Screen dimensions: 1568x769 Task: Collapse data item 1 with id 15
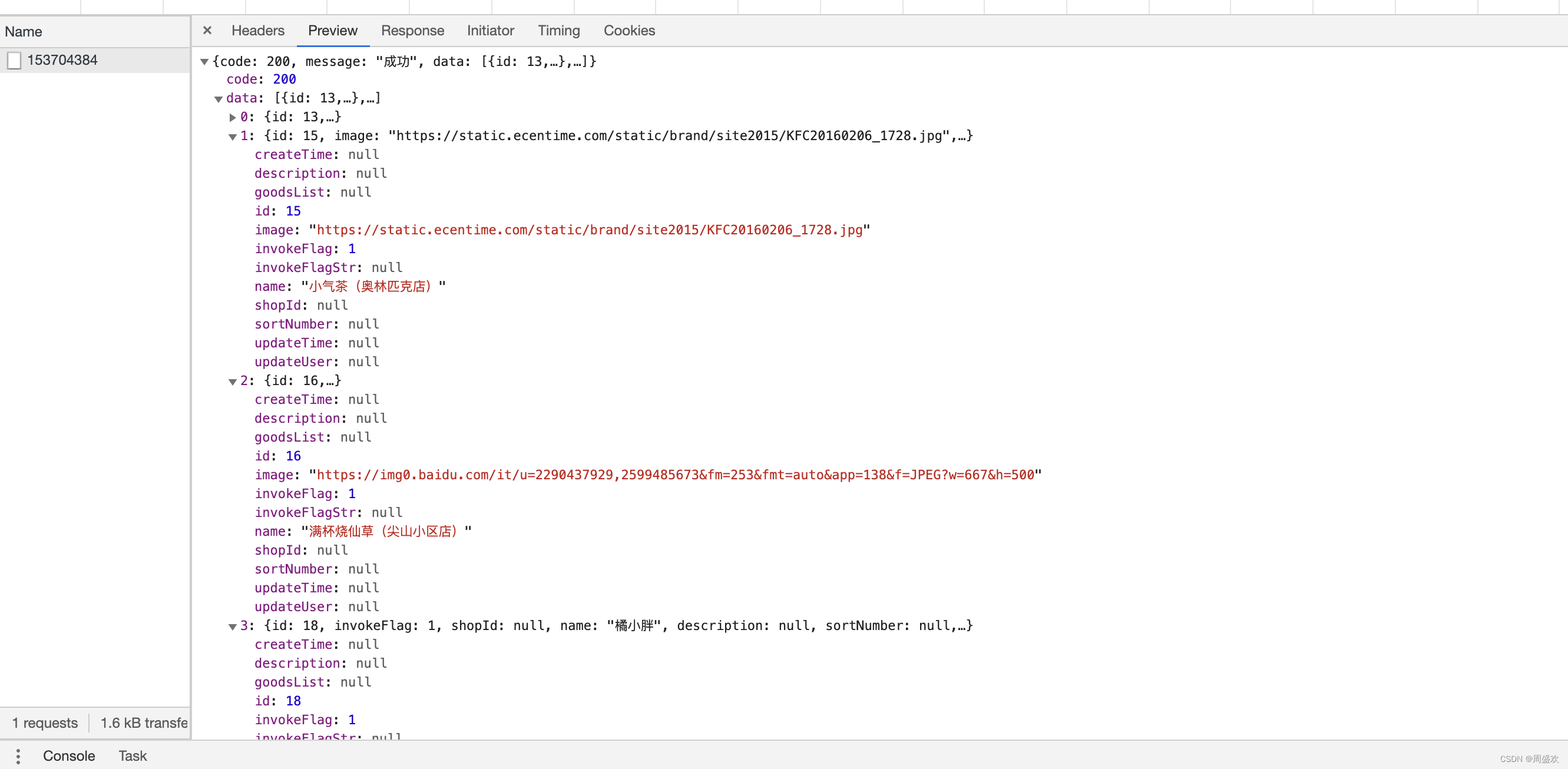pos(232,137)
